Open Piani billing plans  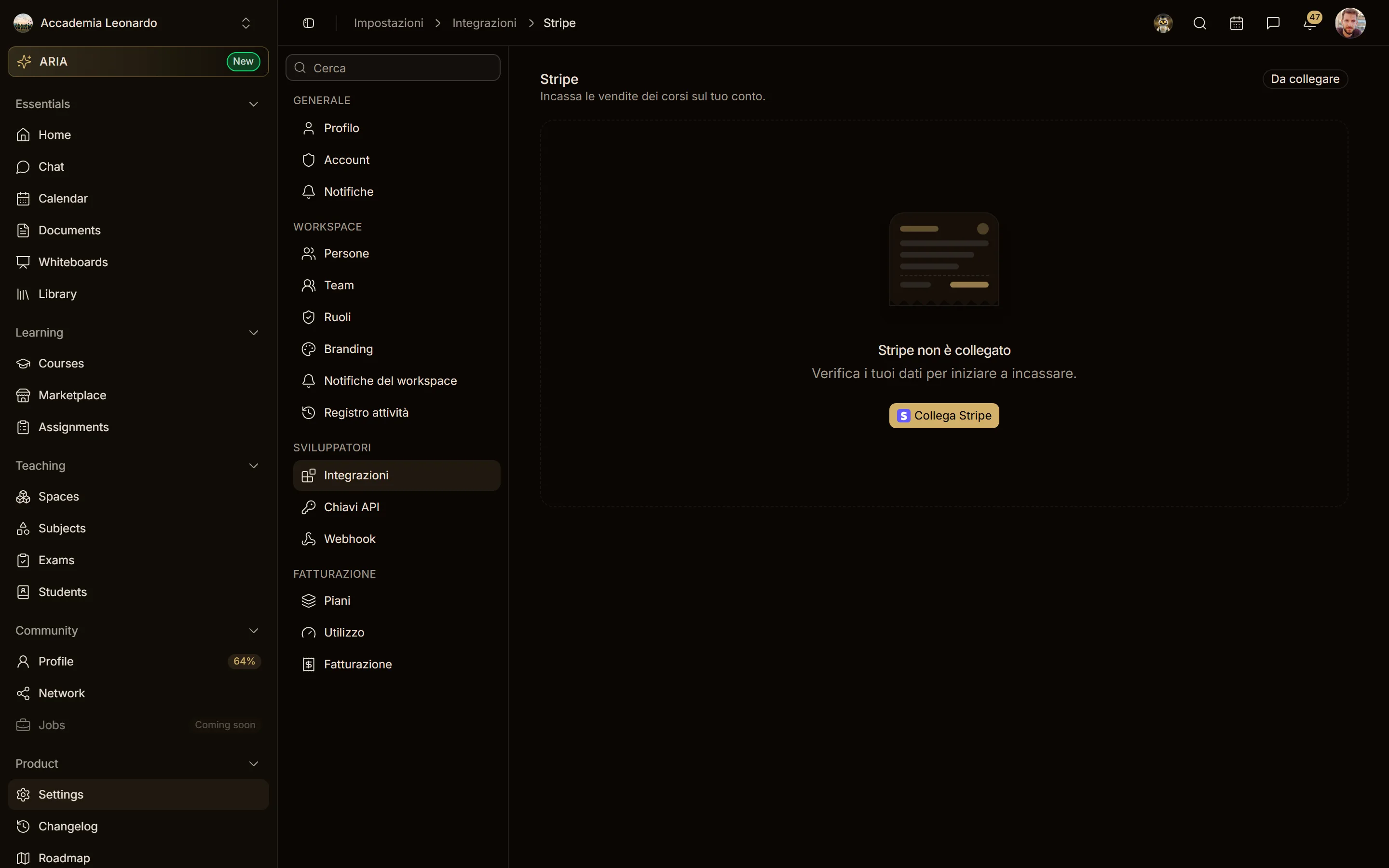(x=396, y=600)
